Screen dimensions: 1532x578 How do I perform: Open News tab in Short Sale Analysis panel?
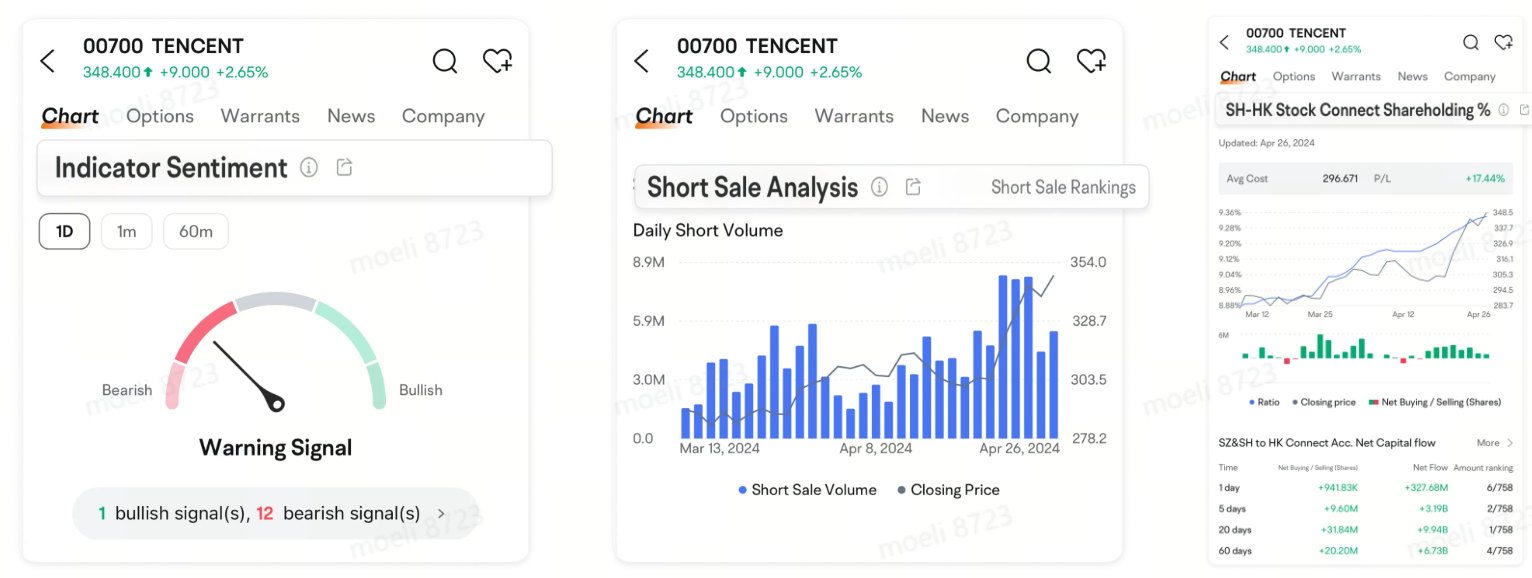click(x=945, y=116)
